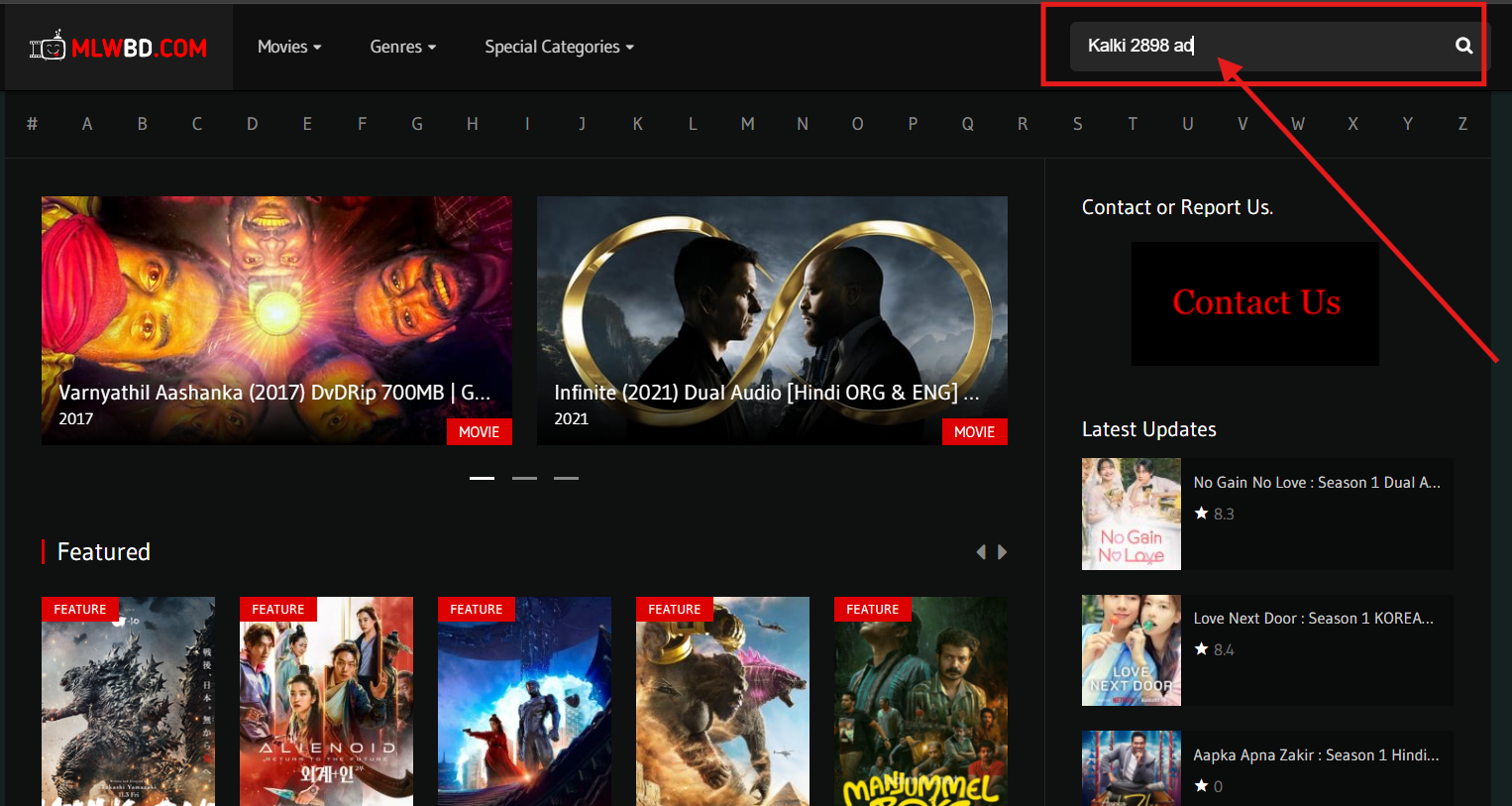Filter titles by letter Y
The image size is (1512, 806).
(1407, 124)
